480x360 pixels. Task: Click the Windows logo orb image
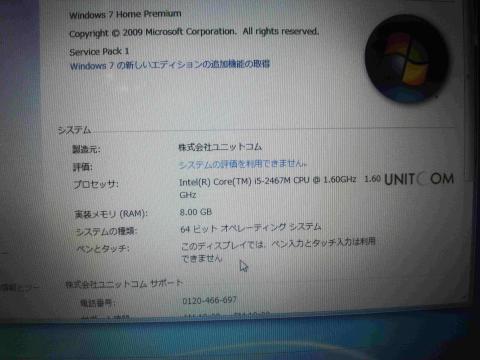(407, 59)
